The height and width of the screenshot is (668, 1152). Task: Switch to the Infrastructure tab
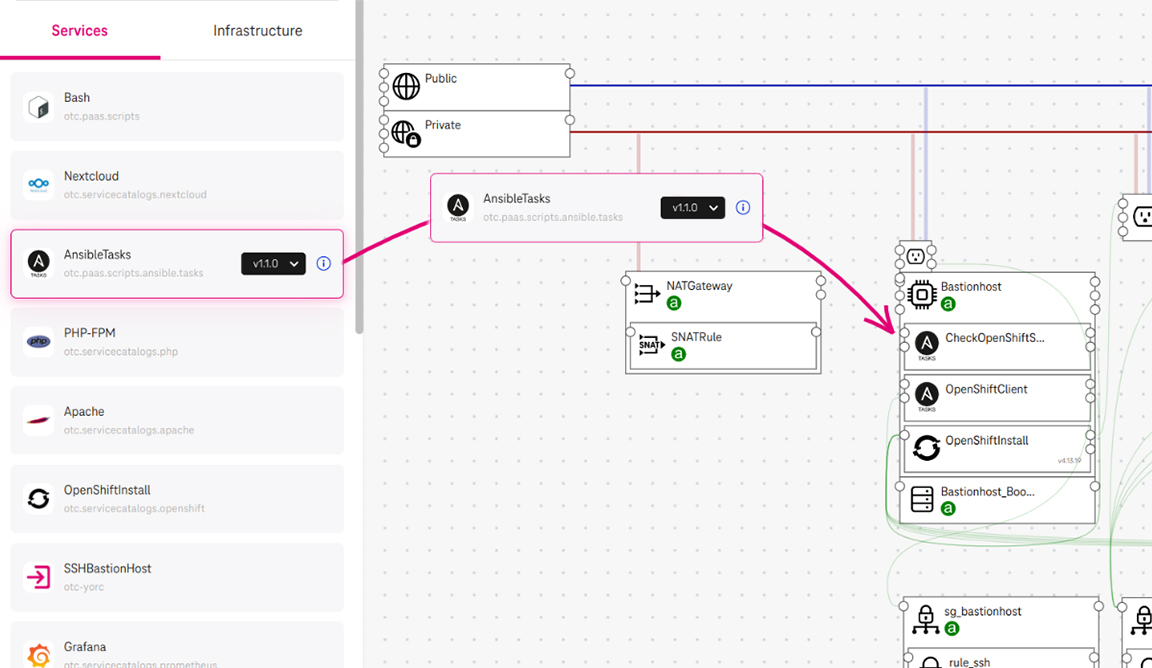(257, 31)
